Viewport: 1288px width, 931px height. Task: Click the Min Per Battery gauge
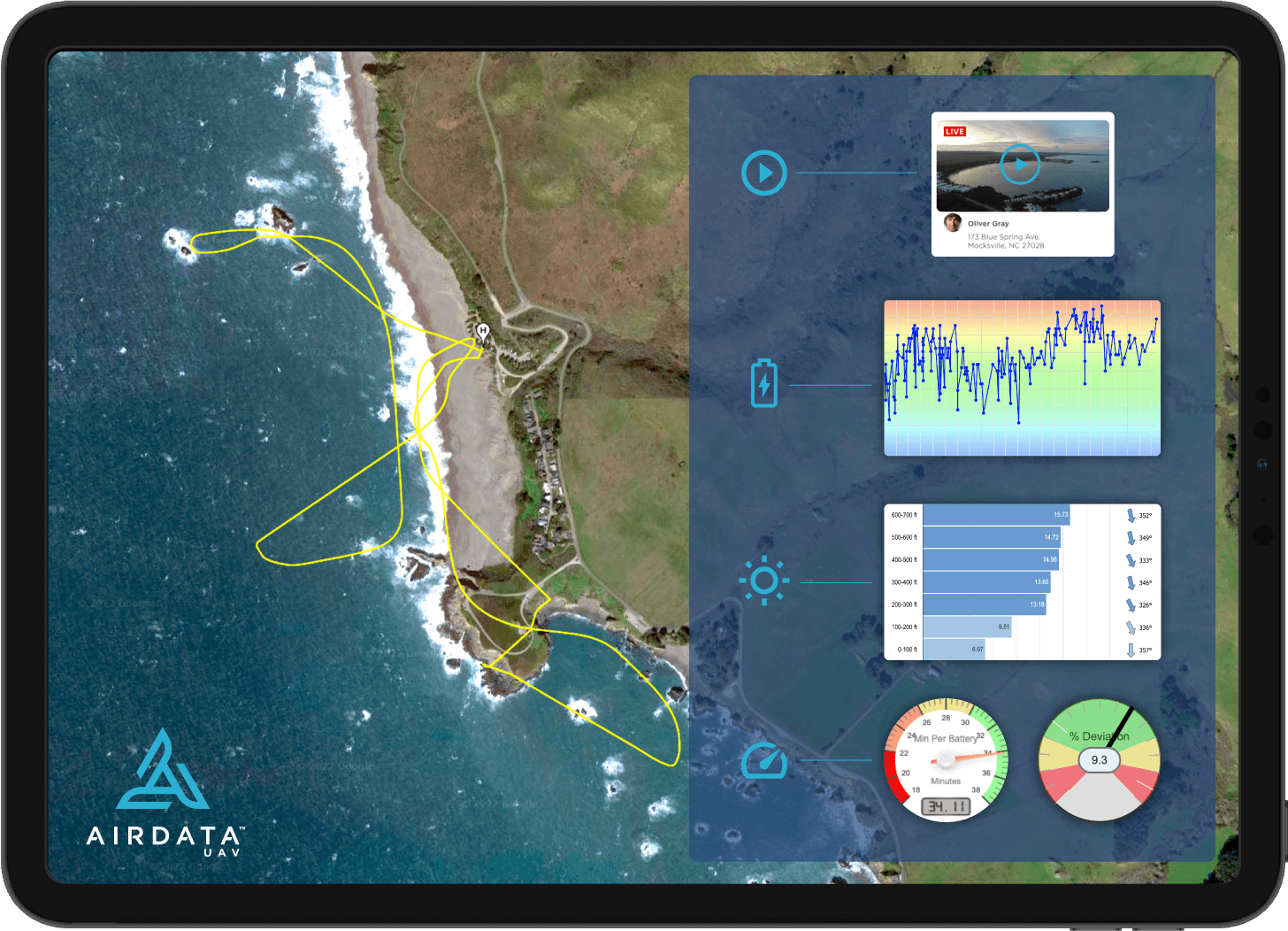click(x=946, y=758)
